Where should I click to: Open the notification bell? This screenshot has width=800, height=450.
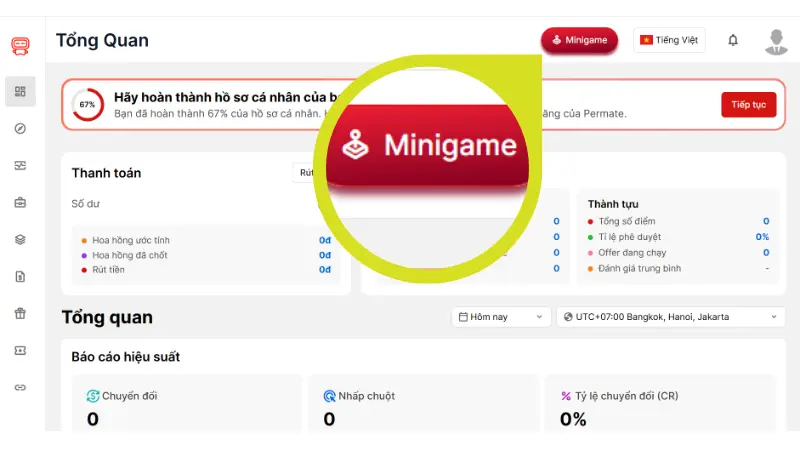click(x=733, y=40)
